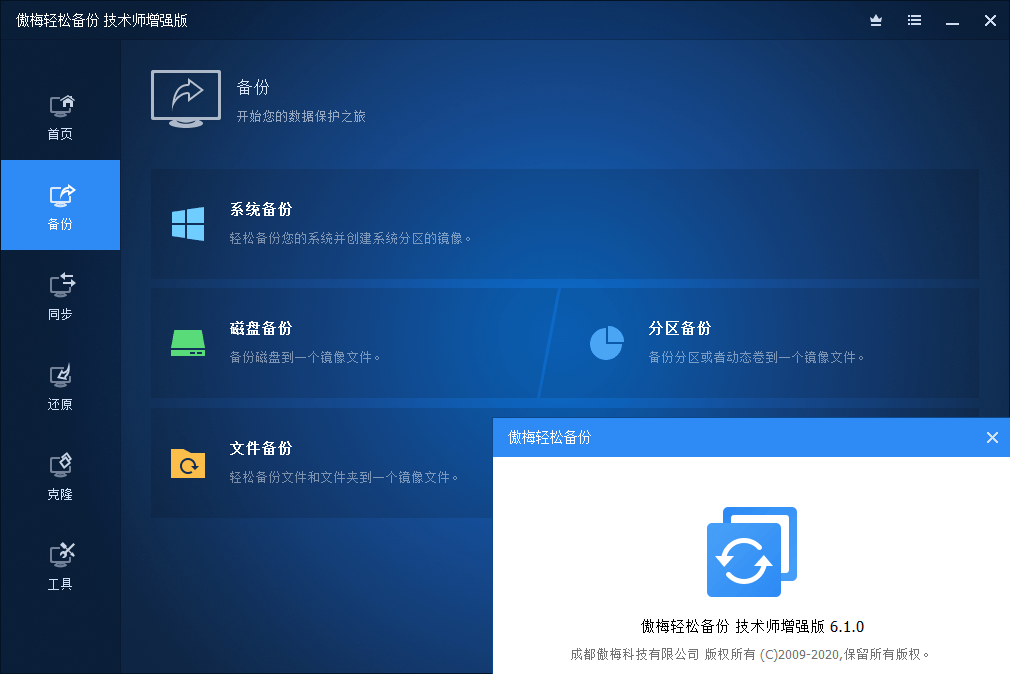Close the 傲梅轻松备份 About dialog
1010x674 pixels.
(992, 437)
